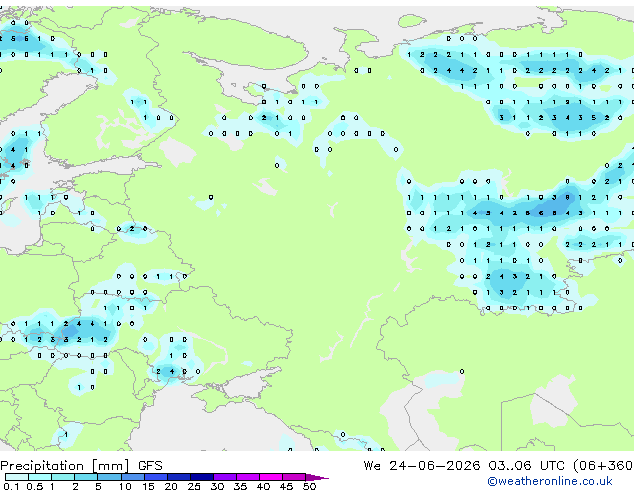
Task: Select the 5–10 mm legend color swatch
Action: coord(110,477)
